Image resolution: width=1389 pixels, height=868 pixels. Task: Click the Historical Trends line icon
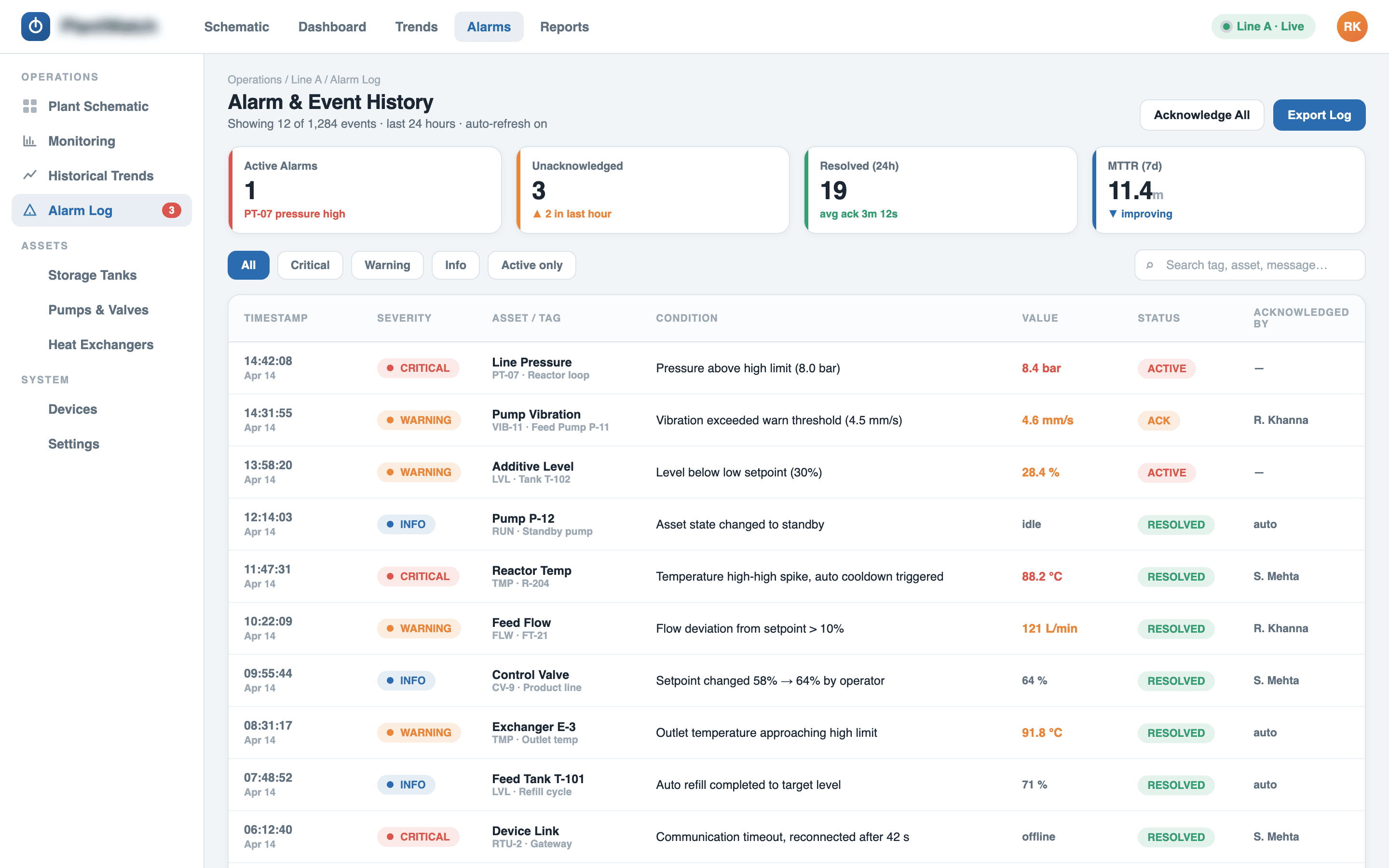point(30,175)
